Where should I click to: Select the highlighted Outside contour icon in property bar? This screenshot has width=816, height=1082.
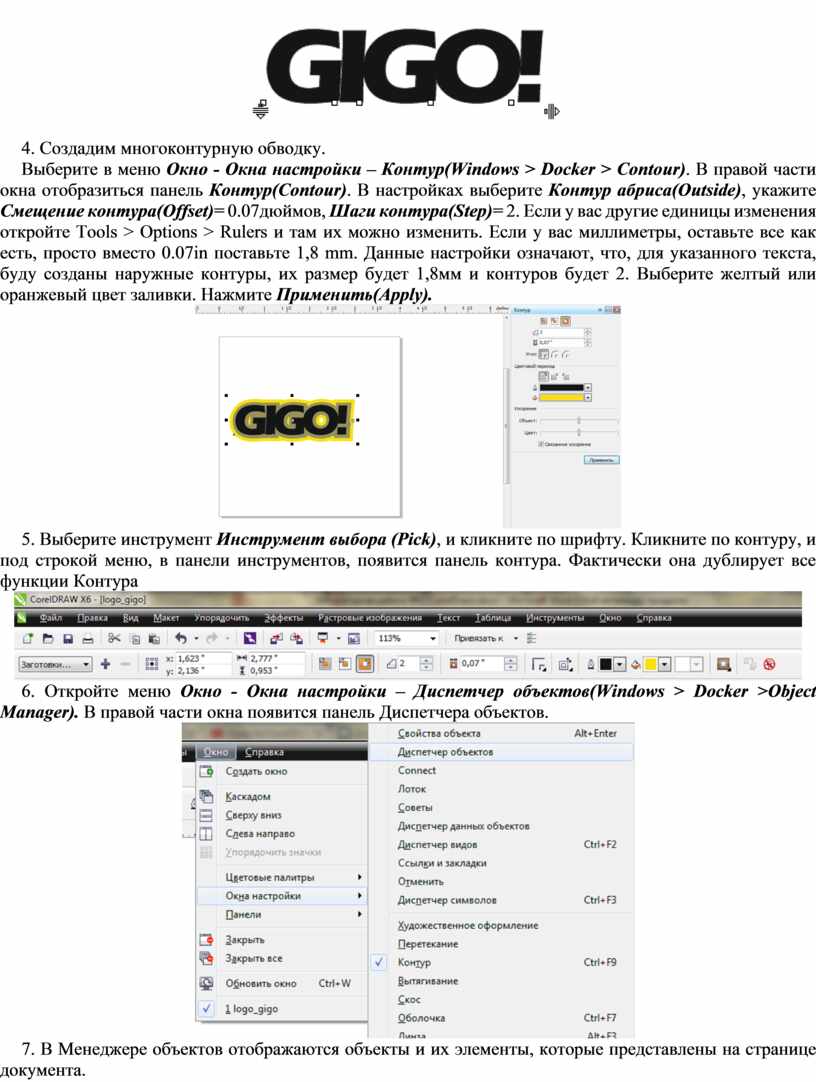tap(365, 664)
